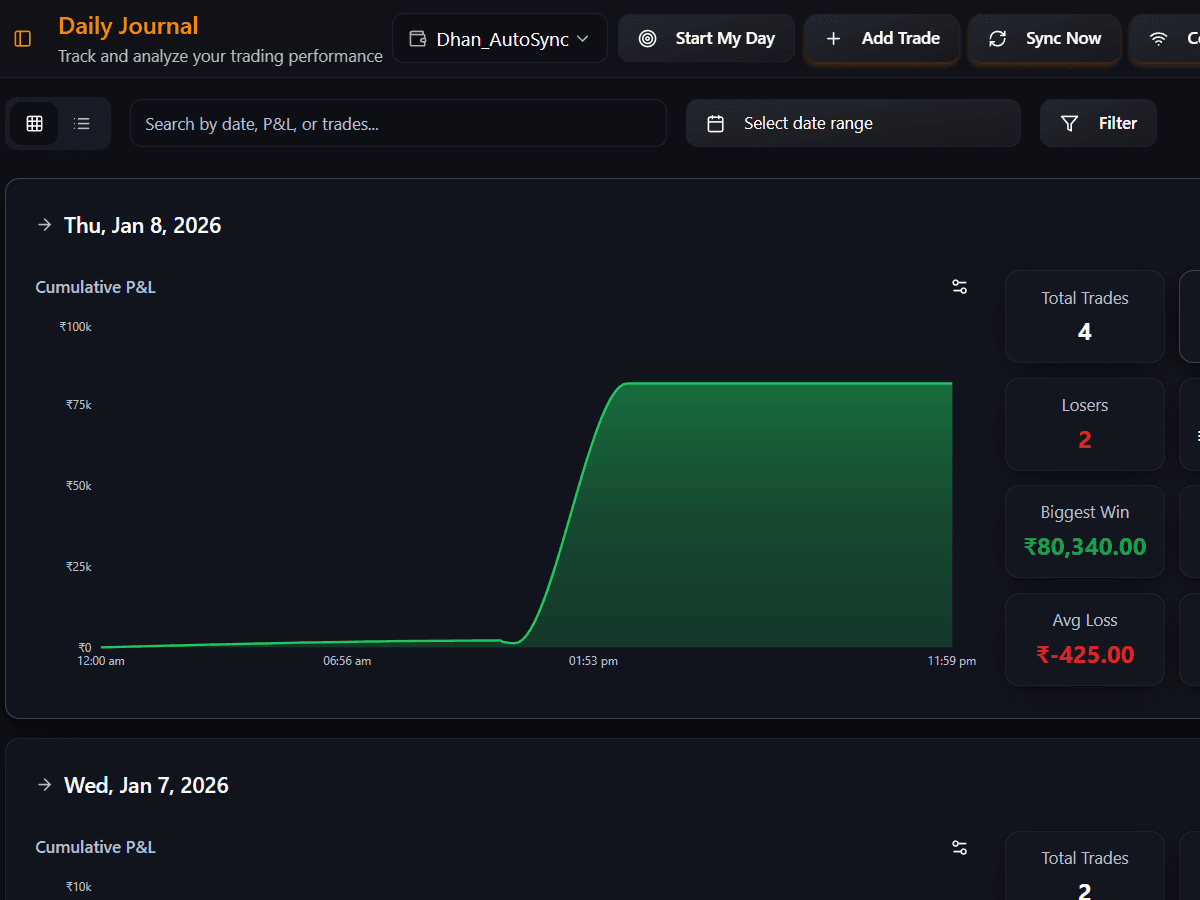Open the Dhan_AutoSync account dropdown
Image resolution: width=1200 pixels, height=900 pixels.
(x=500, y=39)
